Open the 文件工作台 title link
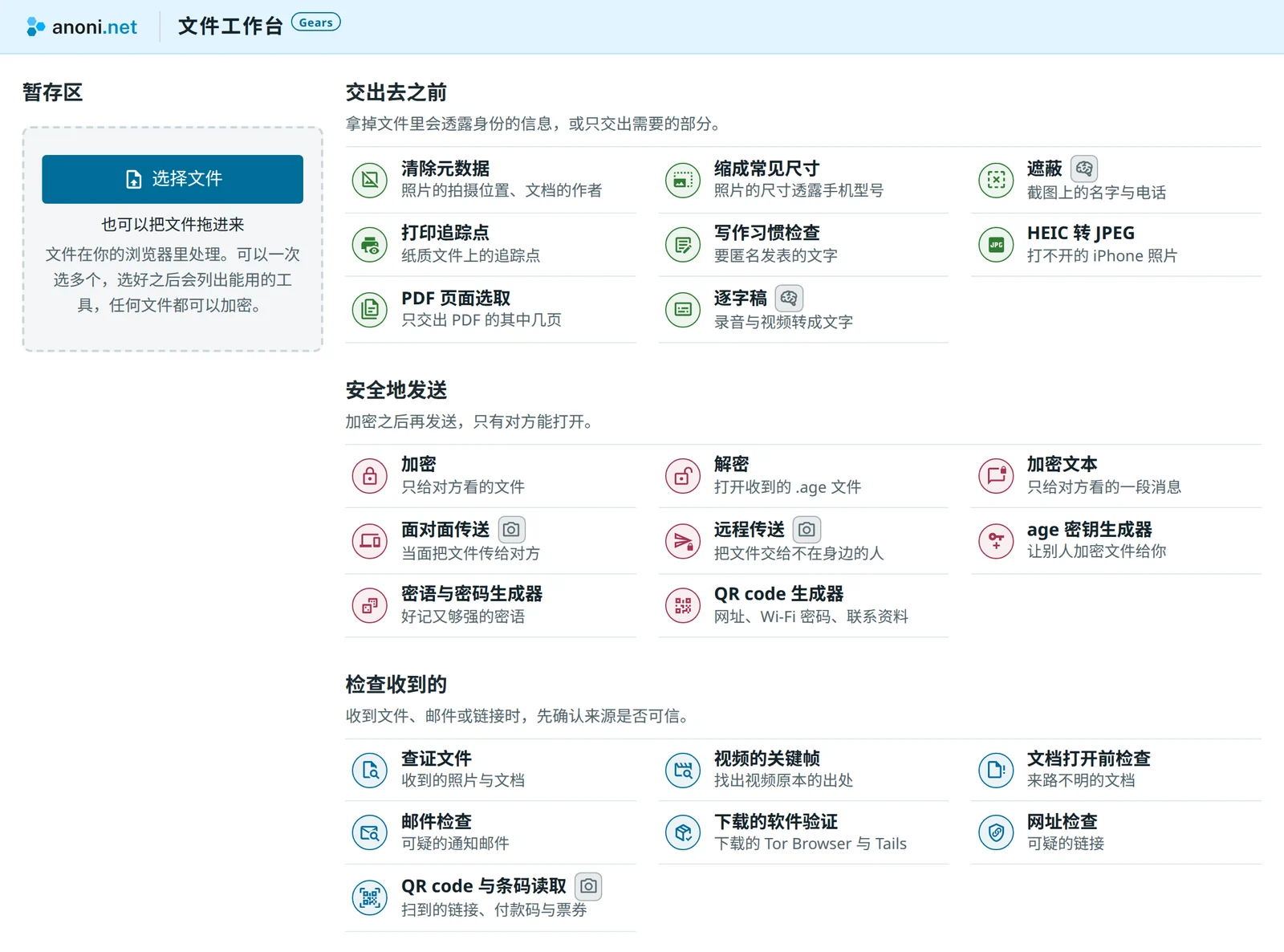 tap(230, 26)
